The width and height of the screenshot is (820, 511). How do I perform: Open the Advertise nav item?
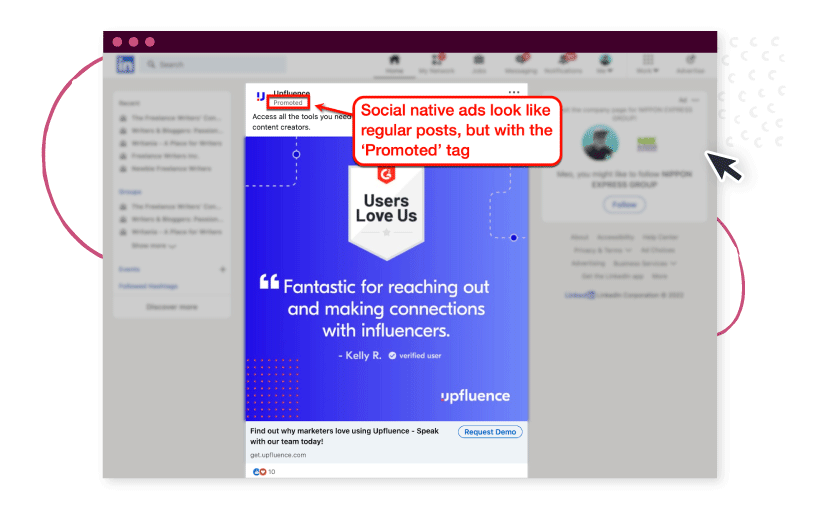690,64
